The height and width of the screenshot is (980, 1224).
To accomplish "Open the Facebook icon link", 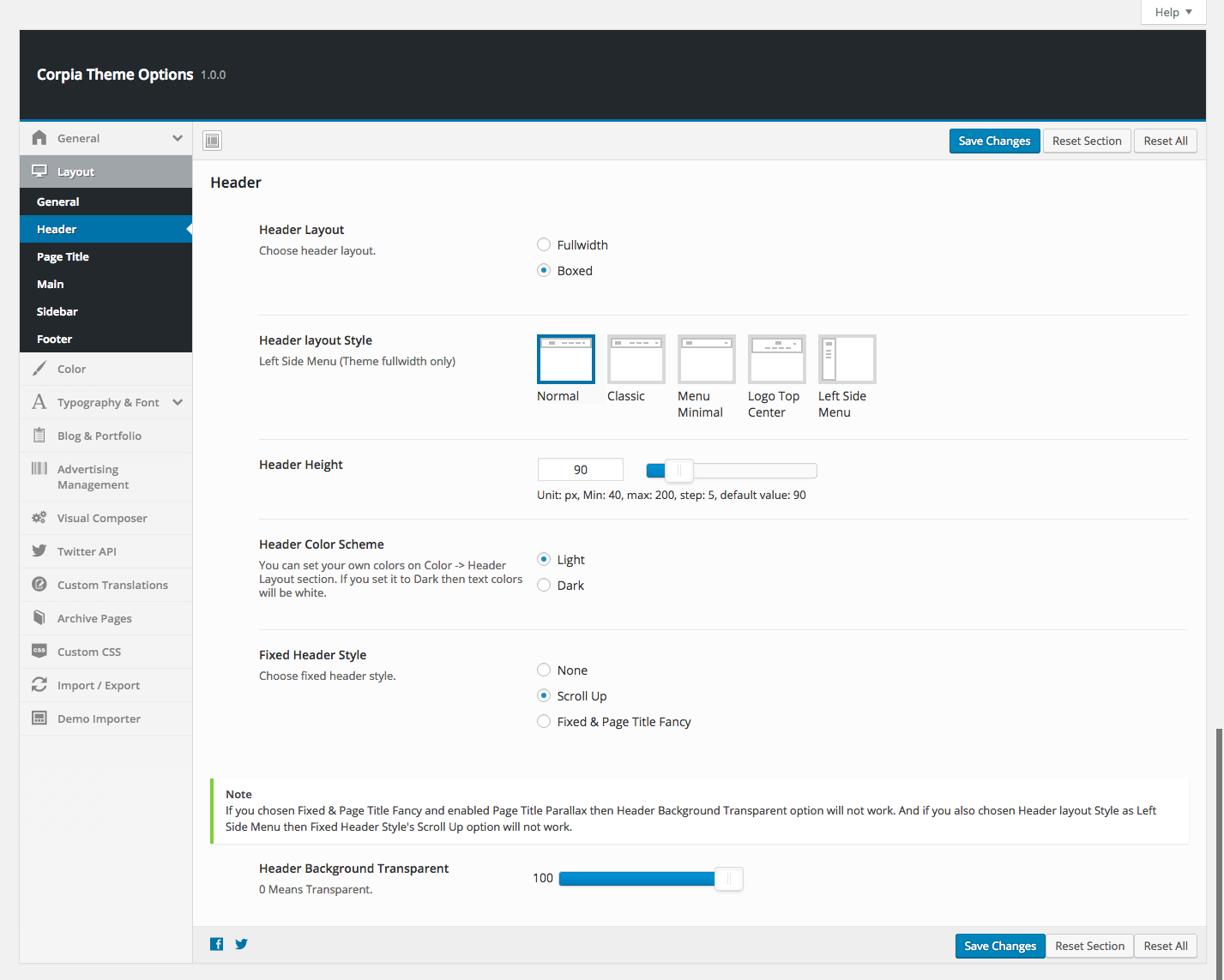I will point(217,944).
